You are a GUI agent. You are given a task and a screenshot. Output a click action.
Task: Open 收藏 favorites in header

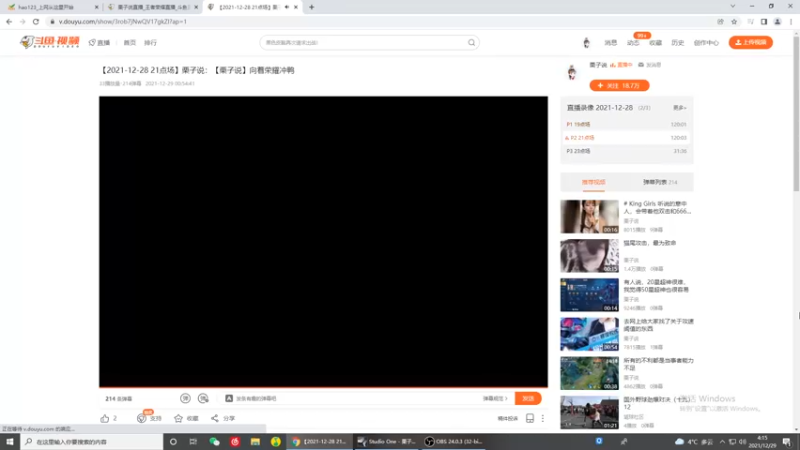coord(655,43)
